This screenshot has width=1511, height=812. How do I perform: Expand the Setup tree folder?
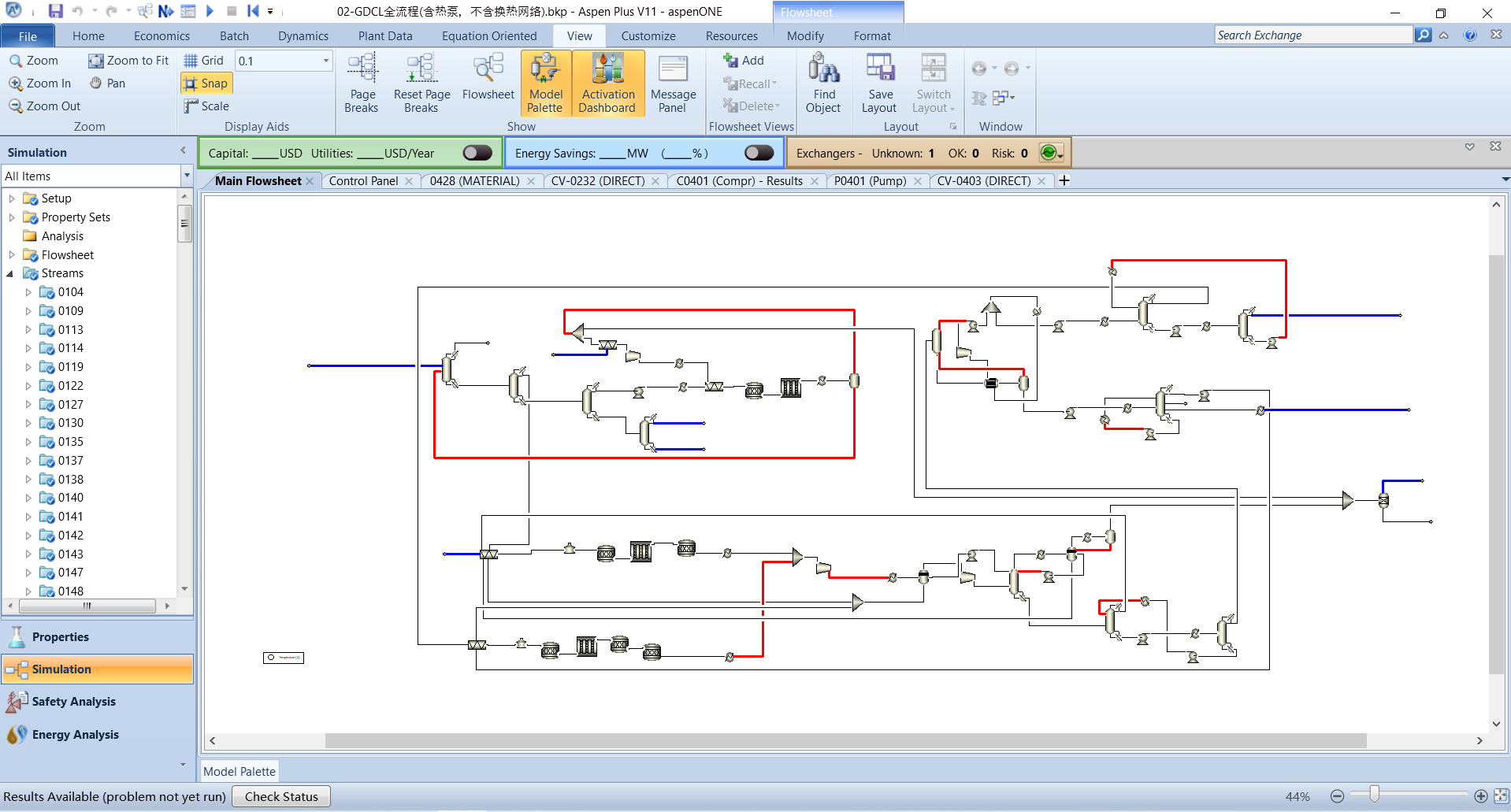(x=12, y=198)
